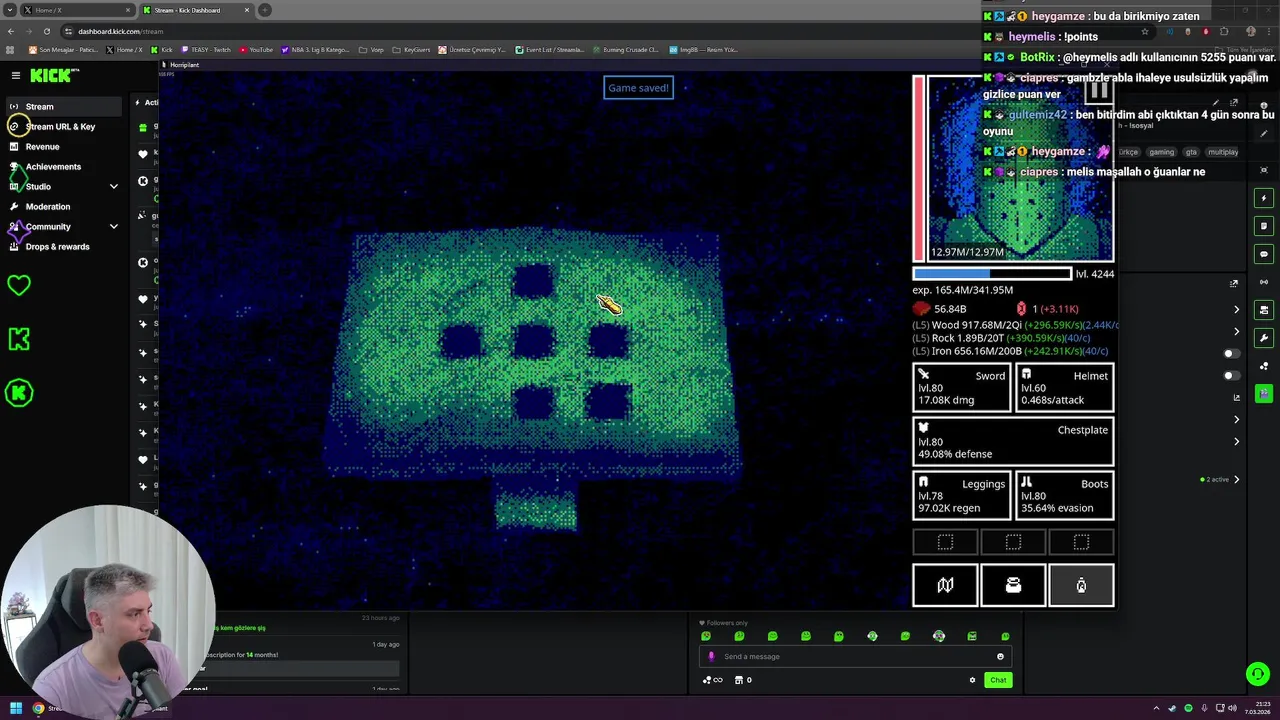Click the lightning bolt sidebar icon
This screenshot has width=1280, height=720.
point(1264,198)
